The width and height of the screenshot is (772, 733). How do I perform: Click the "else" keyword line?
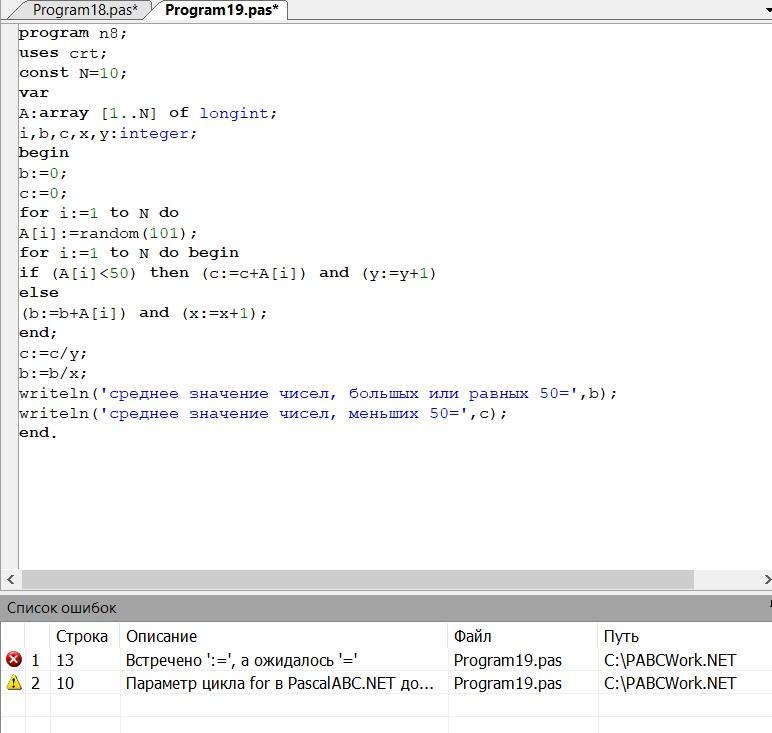click(x=38, y=293)
